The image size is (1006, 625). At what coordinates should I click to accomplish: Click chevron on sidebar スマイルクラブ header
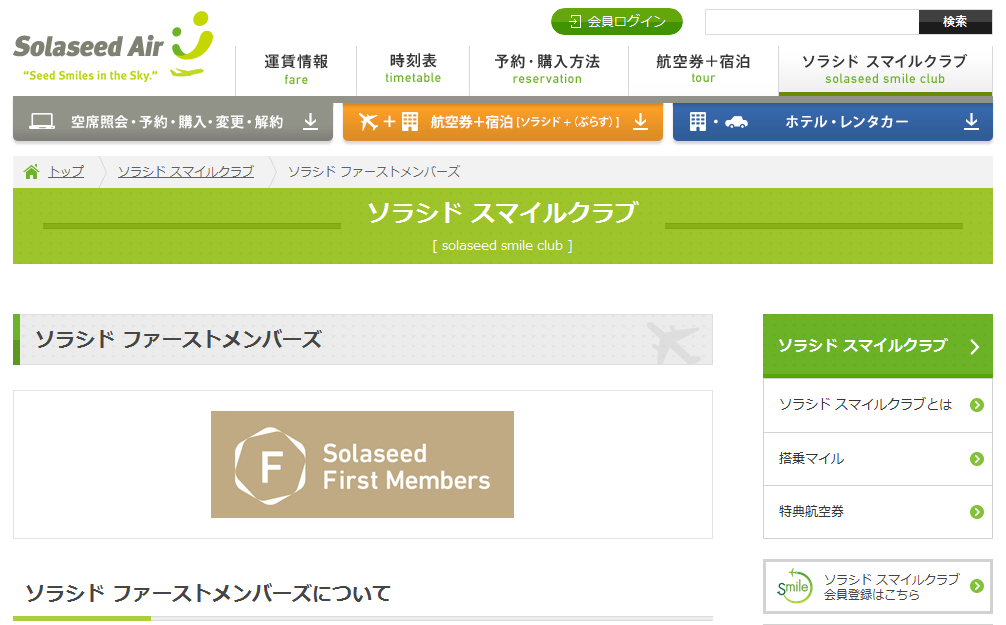(975, 347)
